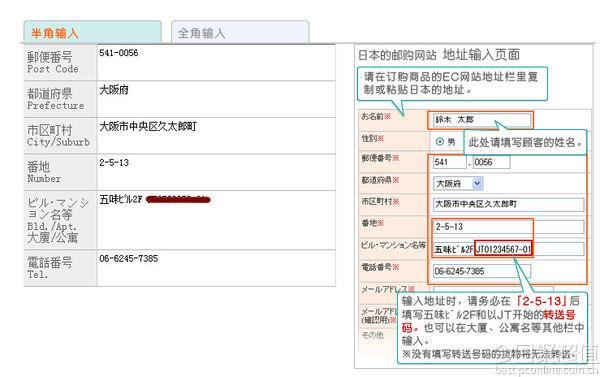This screenshot has width=600, height=377.
Task: Click the 番地 Number label cell
Action: pos(60,172)
